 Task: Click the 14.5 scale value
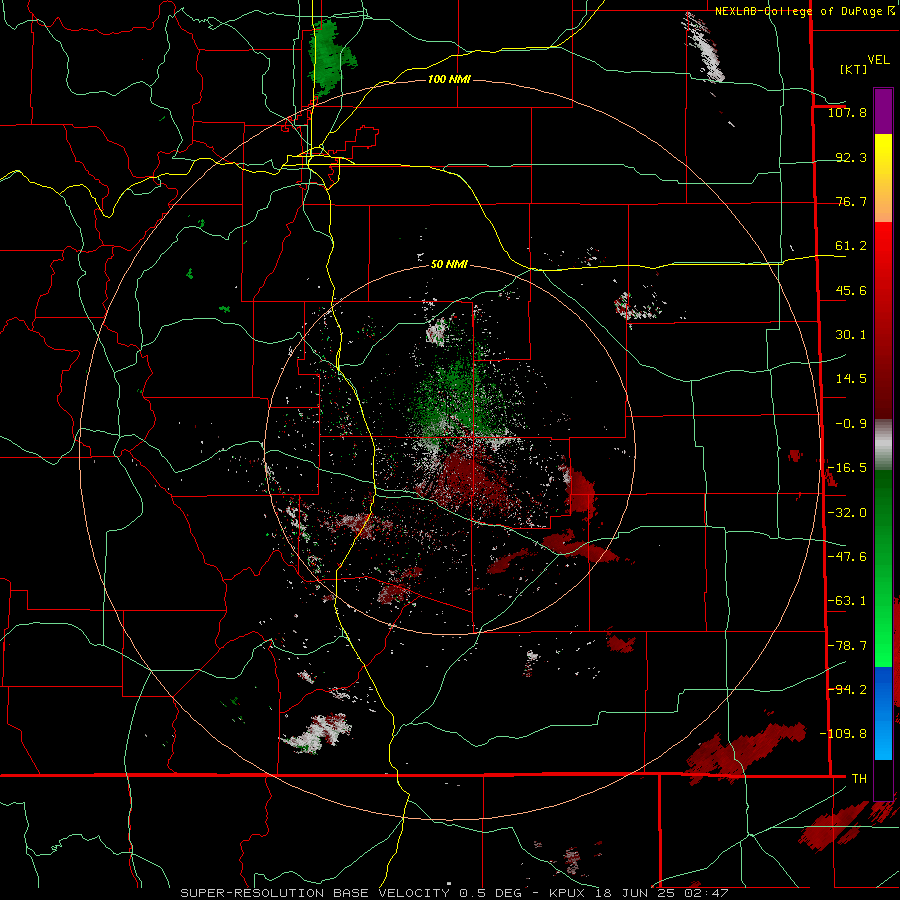(x=851, y=379)
